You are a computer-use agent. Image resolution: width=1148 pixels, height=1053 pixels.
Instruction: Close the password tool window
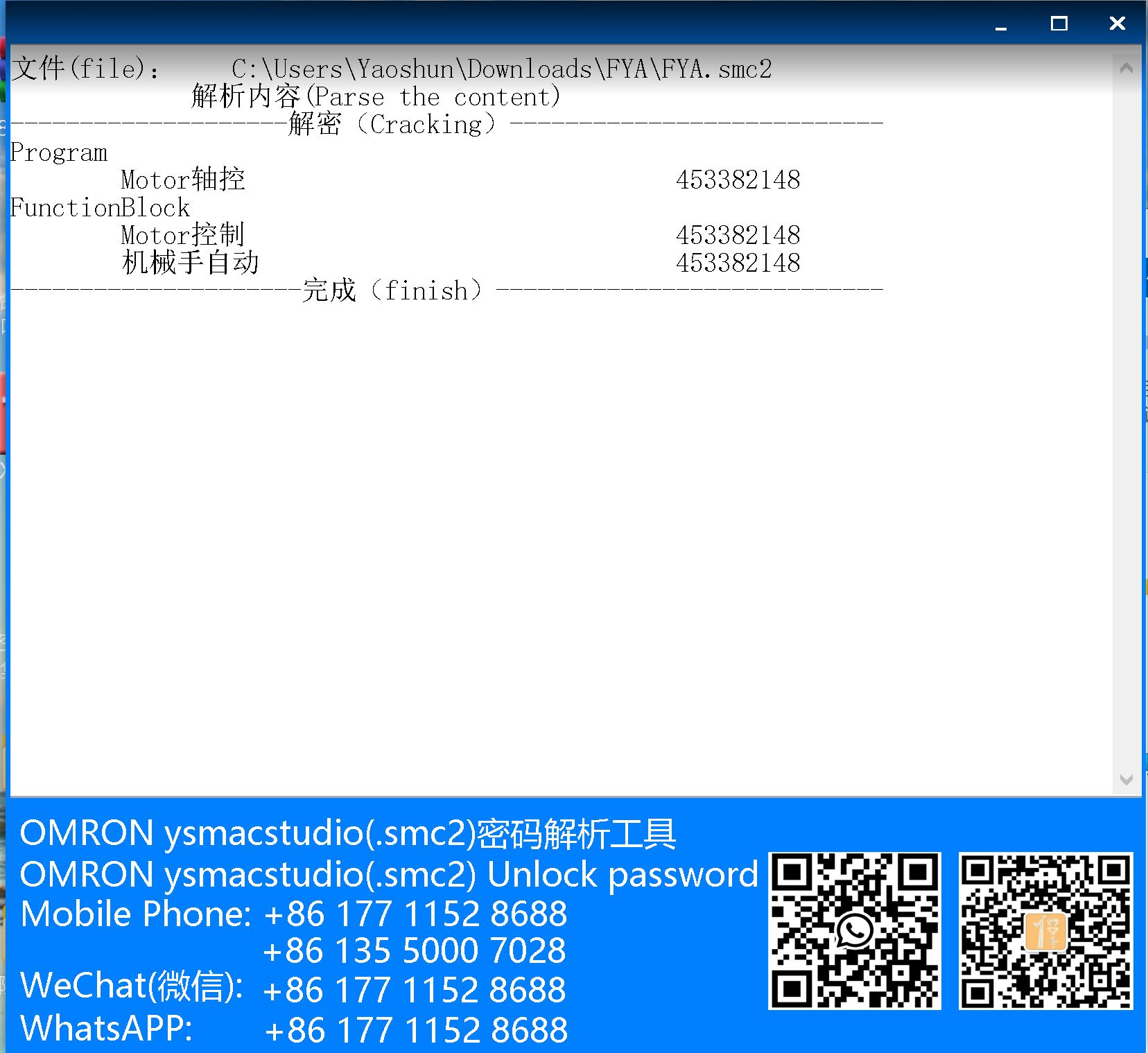pos(1117,24)
